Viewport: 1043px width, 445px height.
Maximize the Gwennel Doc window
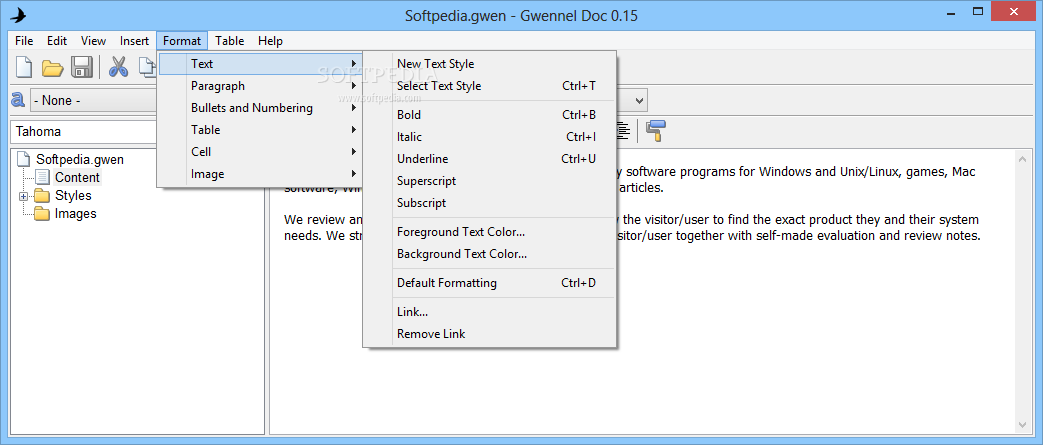tap(978, 11)
